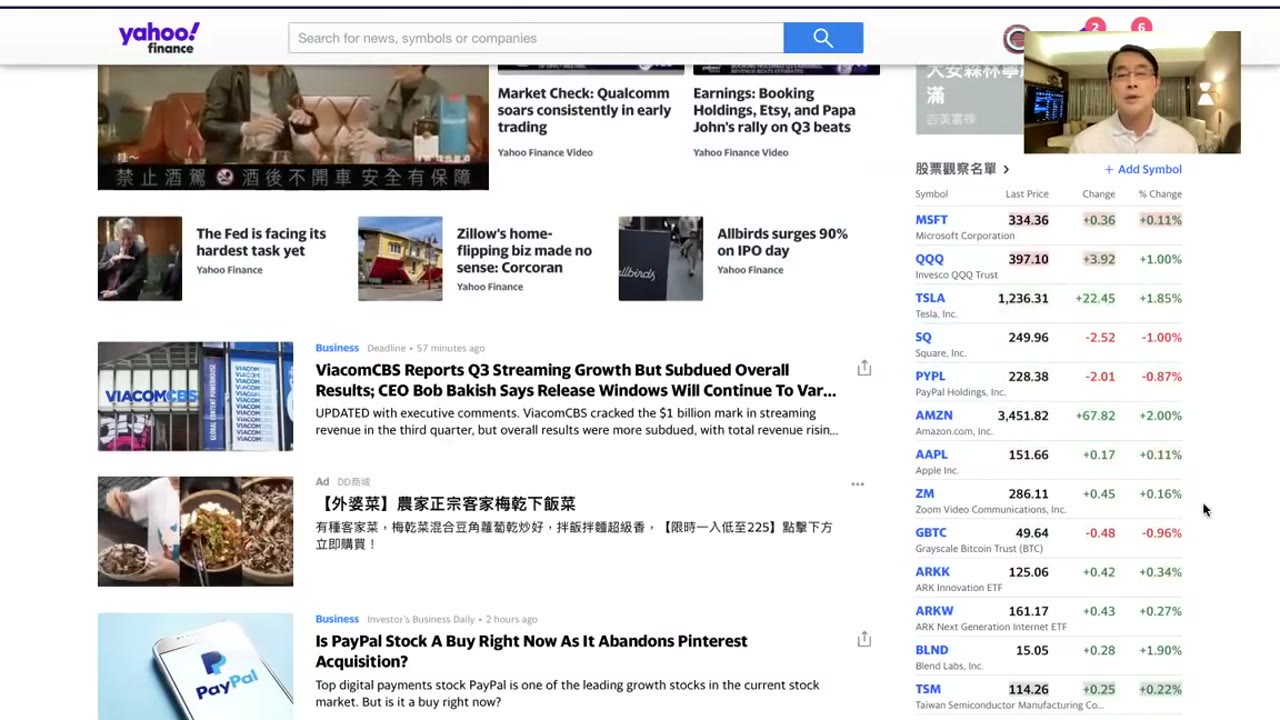Open the PayPal stock buy article headline
The width and height of the screenshot is (1280, 720).
tap(531, 651)
